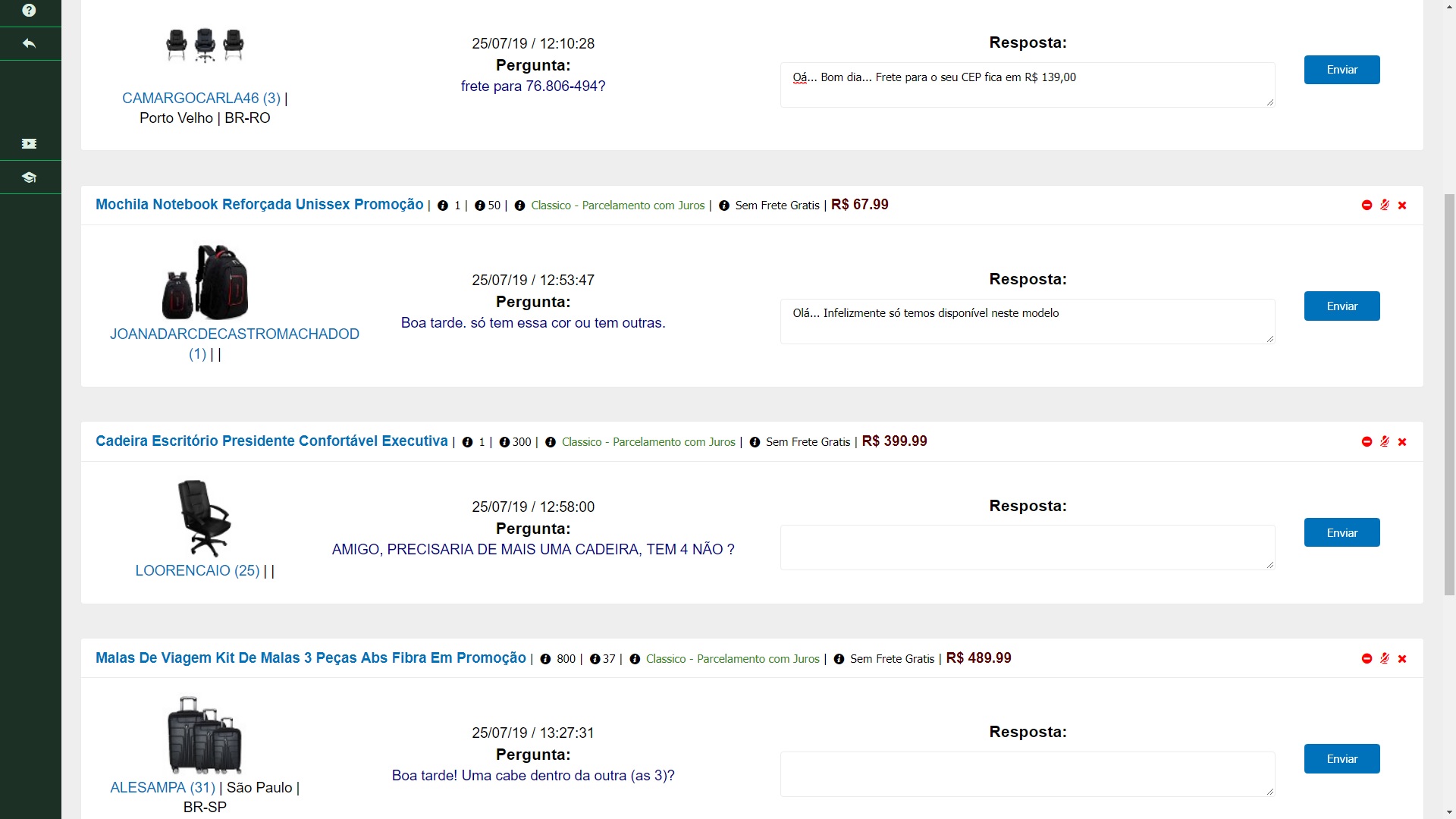Open the graduation cap sidebar icon
Screen dimensions: 1456x819
(x=29, y=177)
